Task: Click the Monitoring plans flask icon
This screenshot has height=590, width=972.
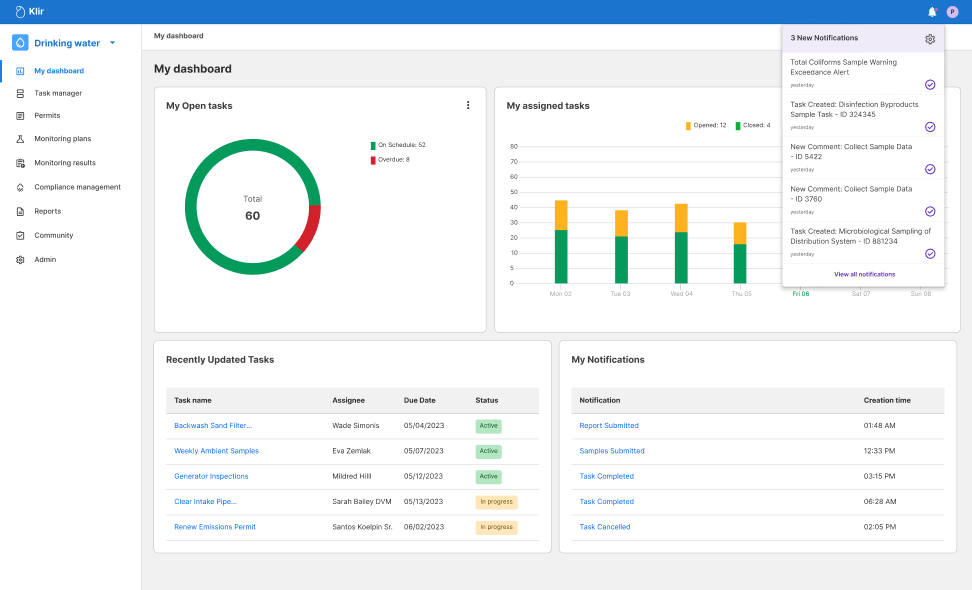Action: (x=20, y=139)
